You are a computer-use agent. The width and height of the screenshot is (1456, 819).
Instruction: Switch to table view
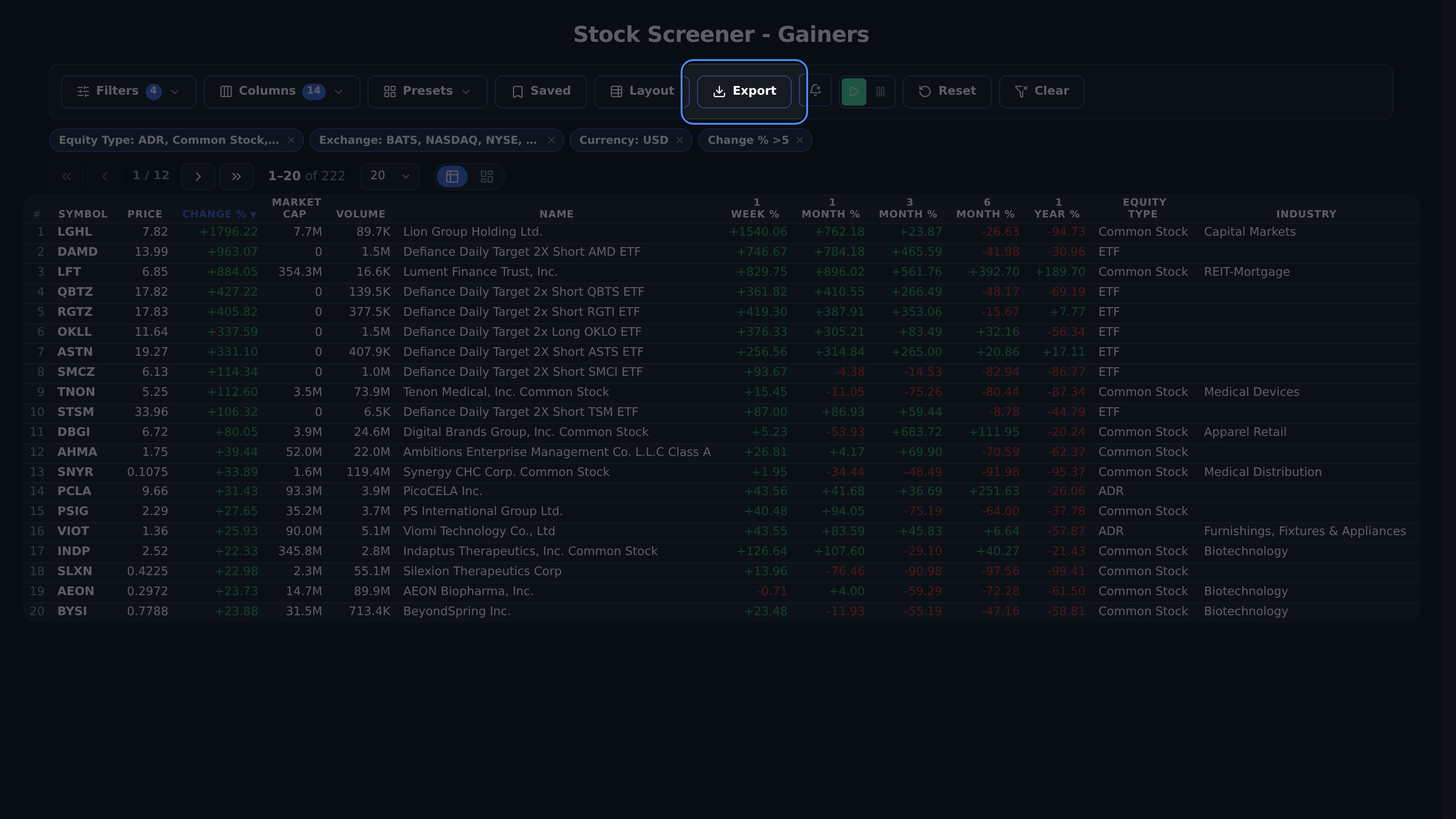pyautogui.click(x=452, y=177)
